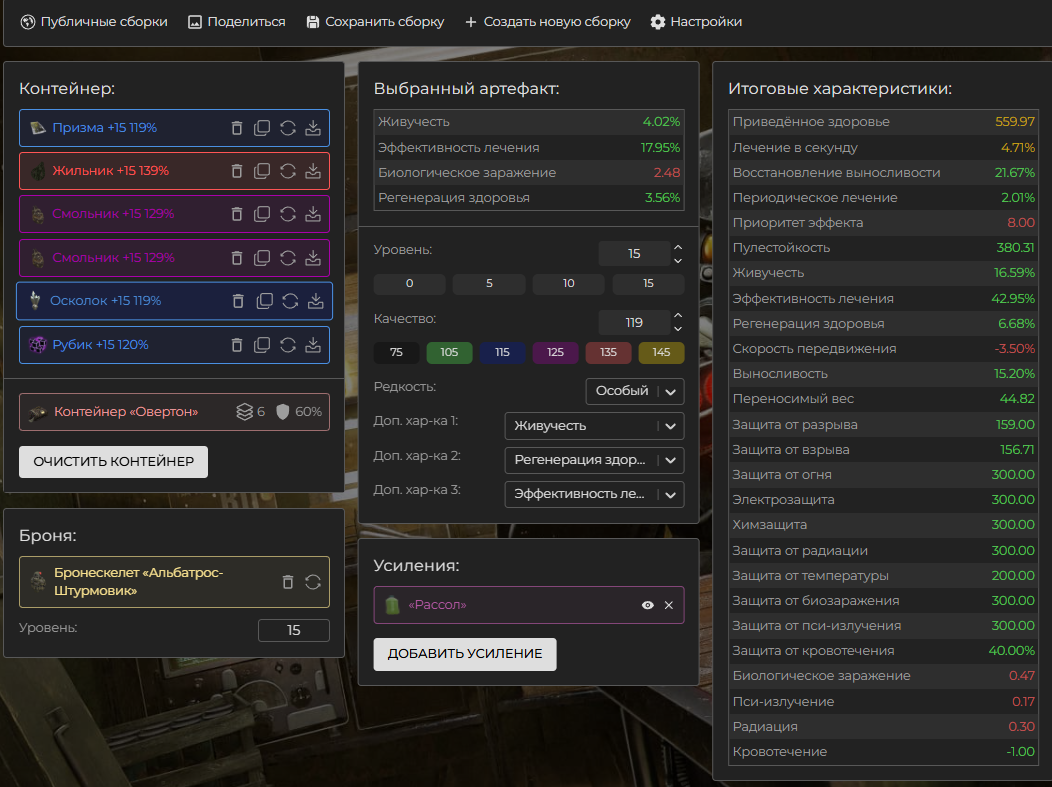
Task: Click the Скорость передвижения stat row
Action: coord(884,349)
